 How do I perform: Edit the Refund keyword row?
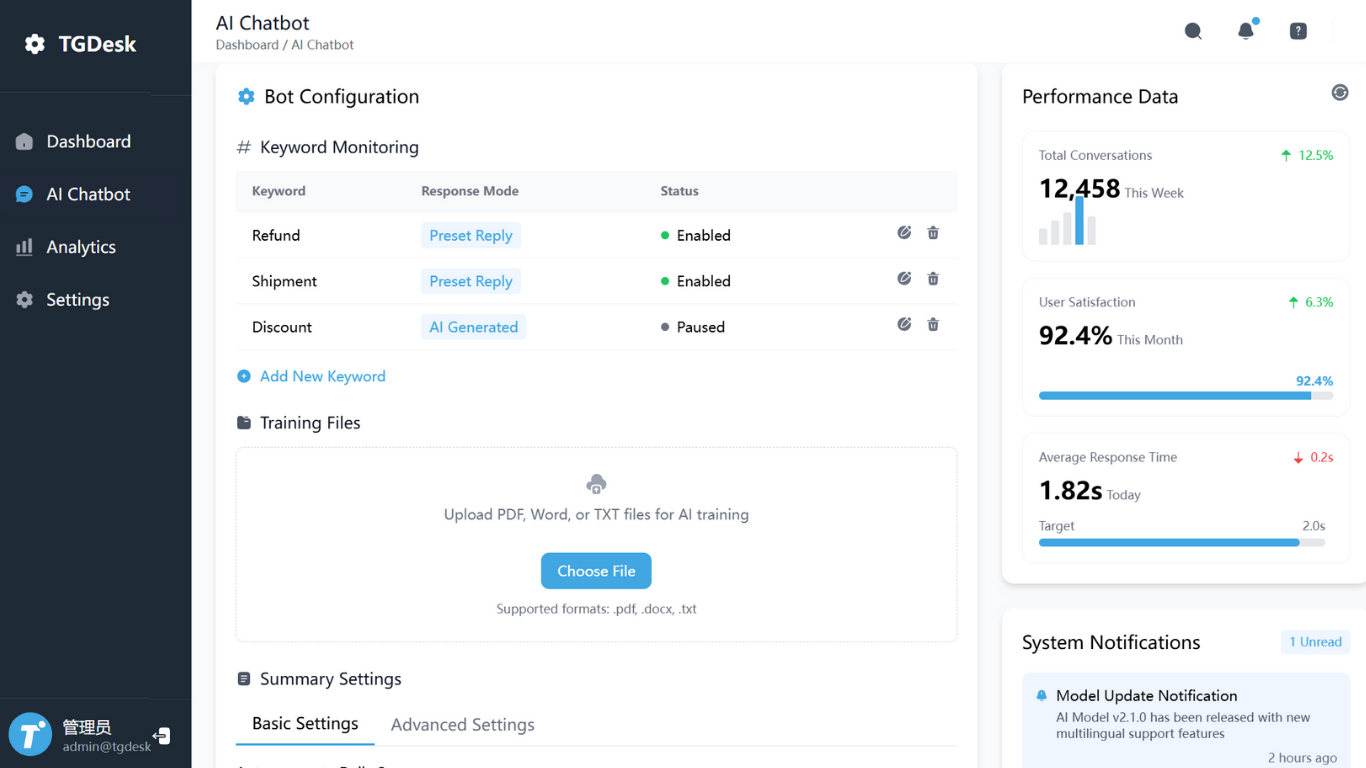(904, 233)
